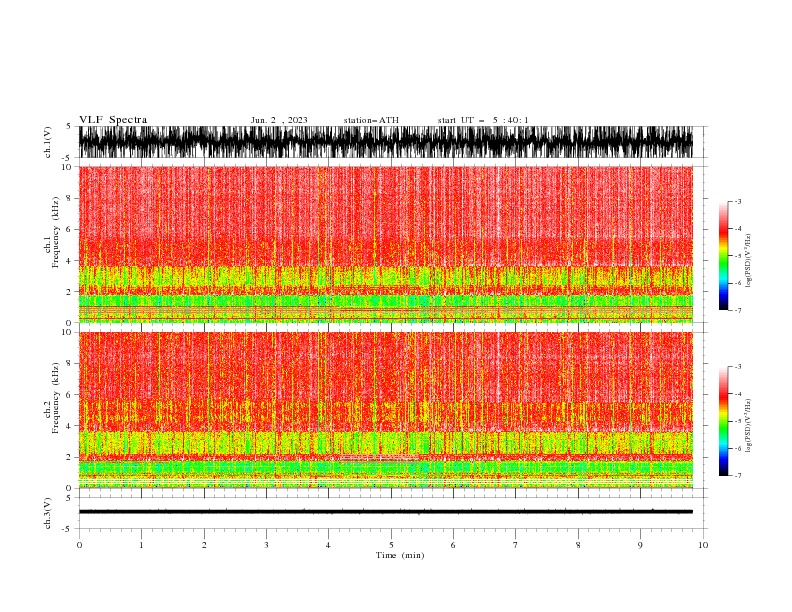The width and height of the screenshot is (792, 612).
Task: Click time axis tick label "6"
Action: pos(453,545)
